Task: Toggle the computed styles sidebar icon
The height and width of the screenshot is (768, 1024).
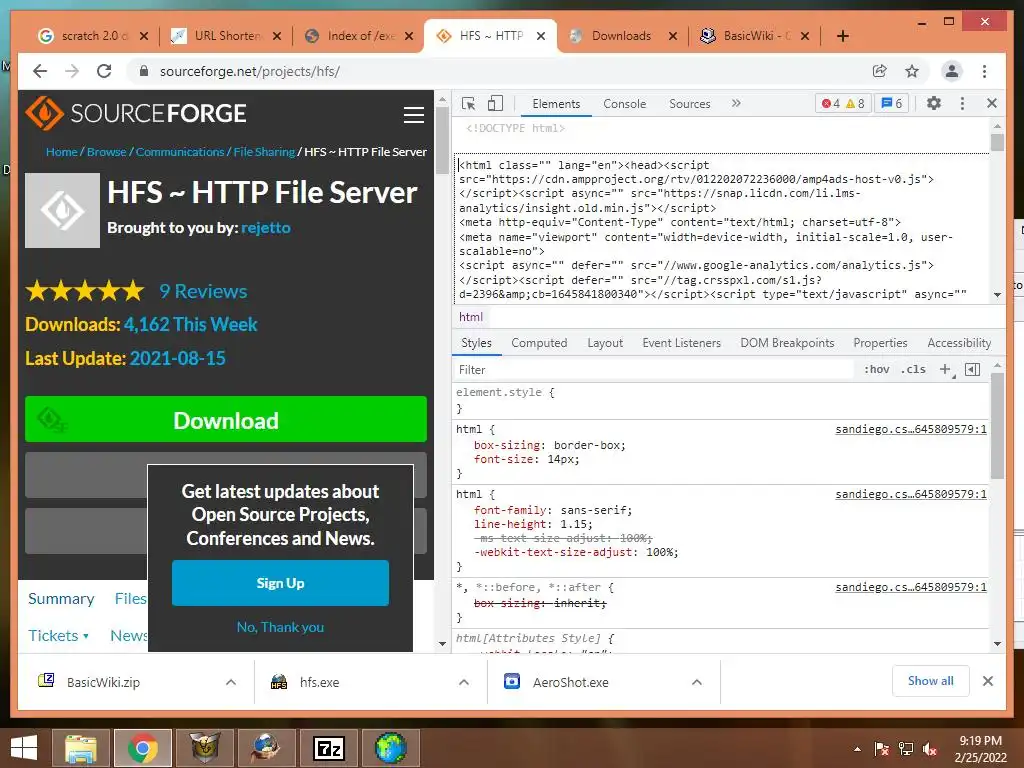Action: pyautogui.click(x=972, y=370)
